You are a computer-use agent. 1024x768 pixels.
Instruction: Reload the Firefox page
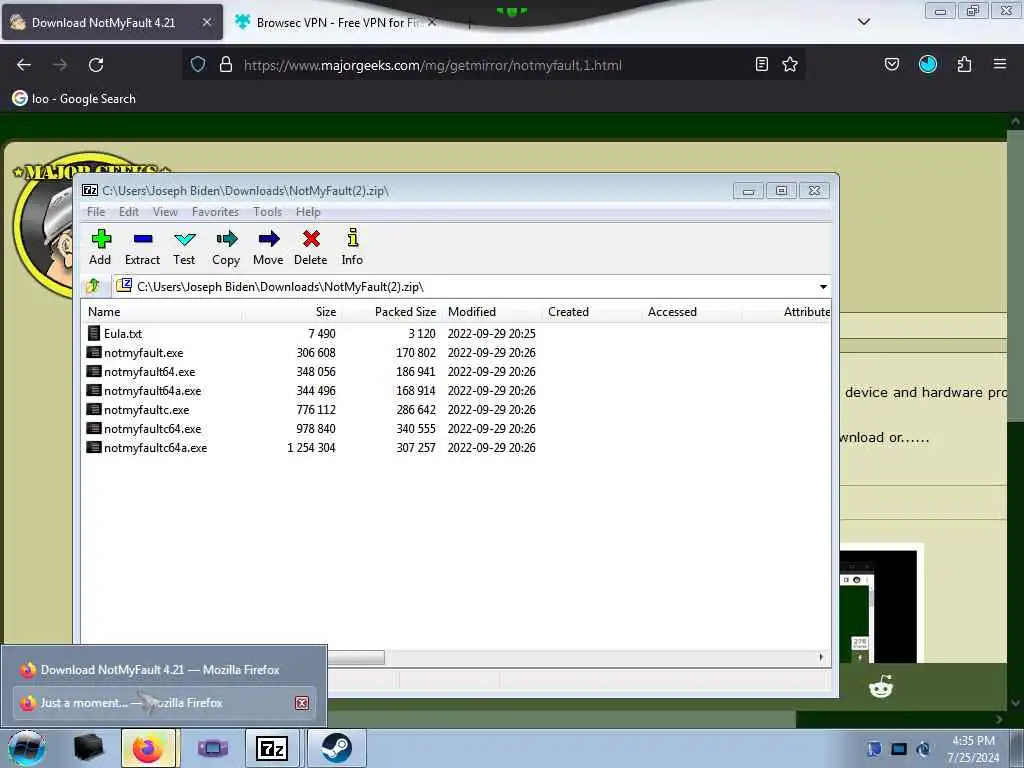pyautogui.click(x=96, y=65)
